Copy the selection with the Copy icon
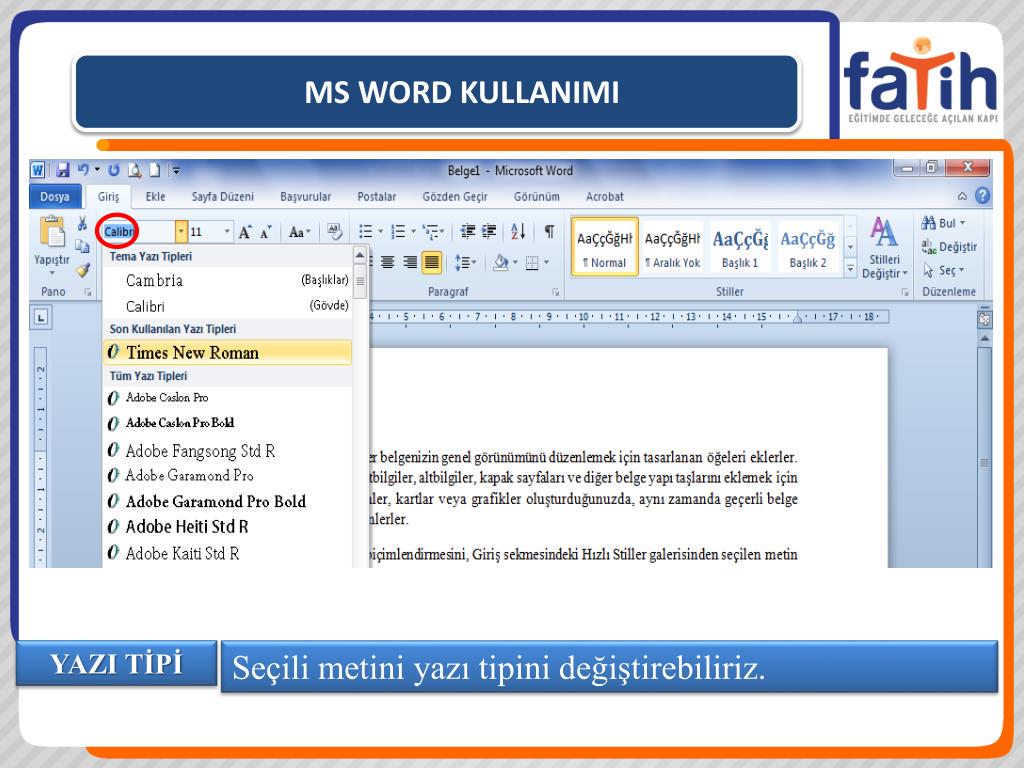1024x768 pixels. pyautogui.click(x=82, y=246)
